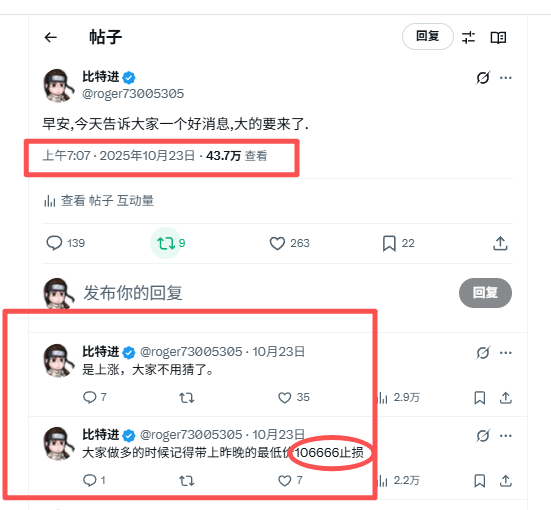The width and height of the screenshot is (551, 510).
Task: Bookmark the 106666止损 reply
Action: (480, 480)
